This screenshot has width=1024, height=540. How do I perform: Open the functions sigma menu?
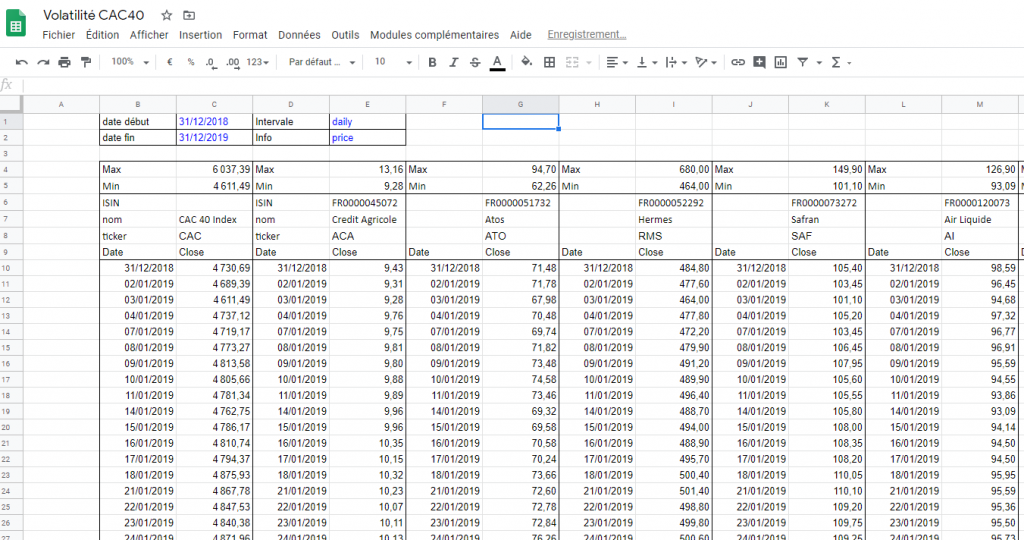point(835,62)
